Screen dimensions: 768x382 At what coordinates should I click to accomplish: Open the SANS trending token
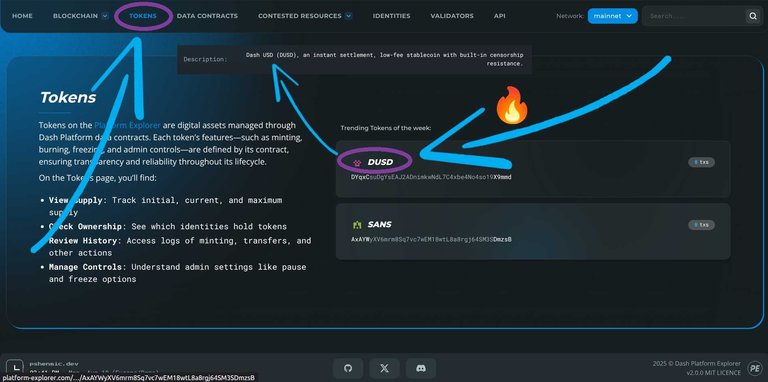click(x=533, y=232)
